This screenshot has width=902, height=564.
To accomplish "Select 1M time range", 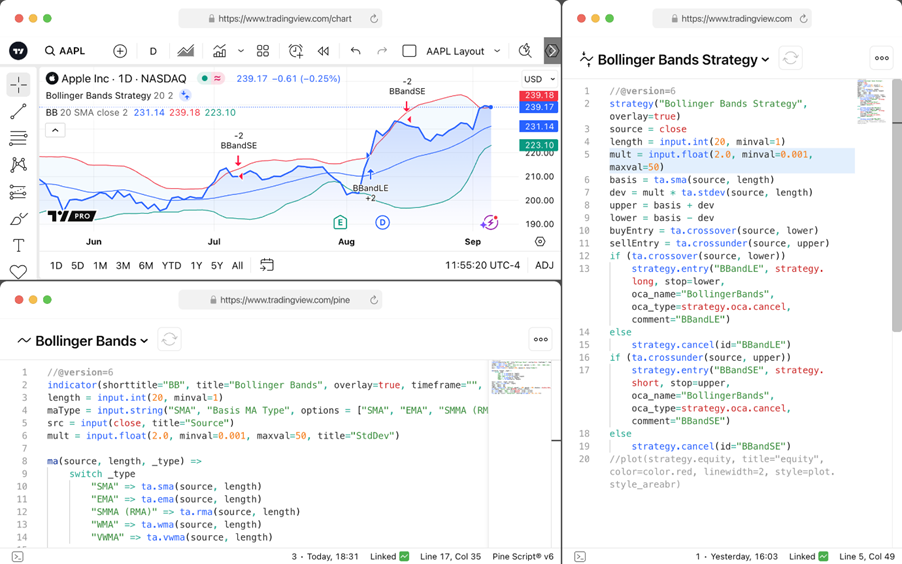I will 100,265.
